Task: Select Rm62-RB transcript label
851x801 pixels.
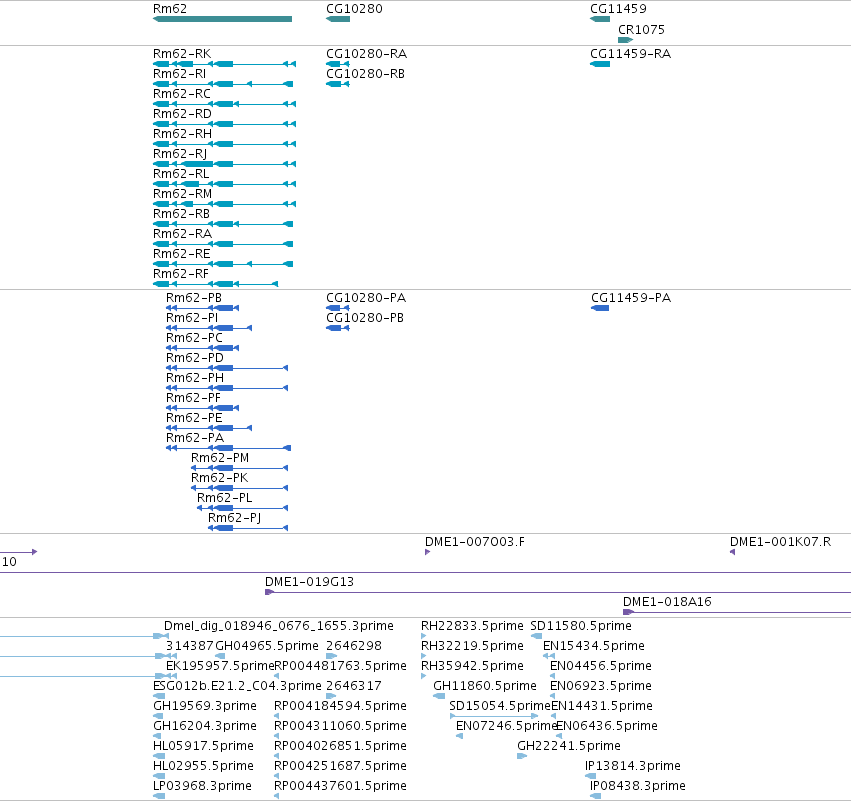Action: (x=181, y=214)
